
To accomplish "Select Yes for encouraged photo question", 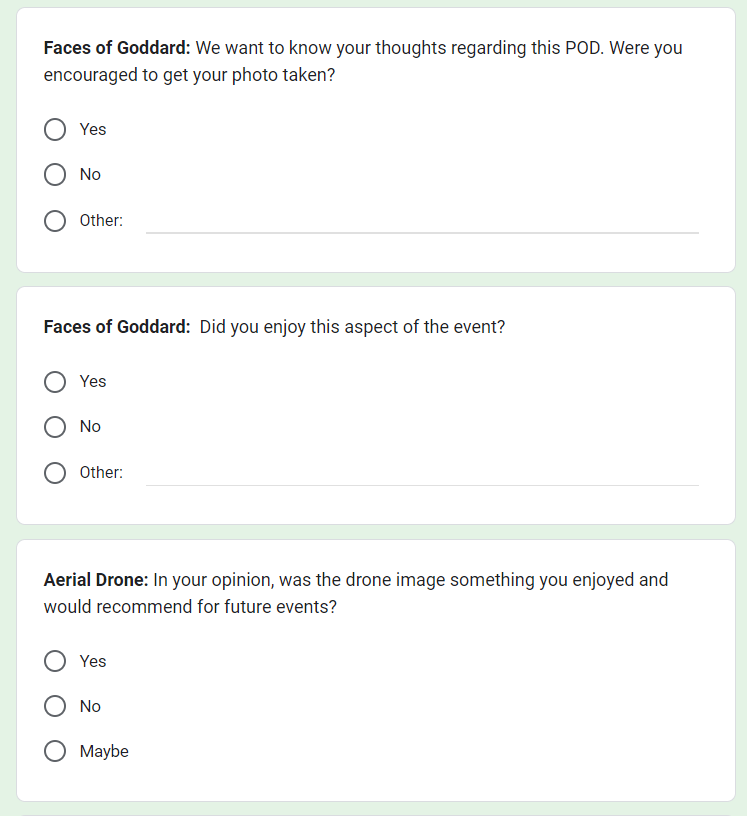I will (x=55, y=130).
